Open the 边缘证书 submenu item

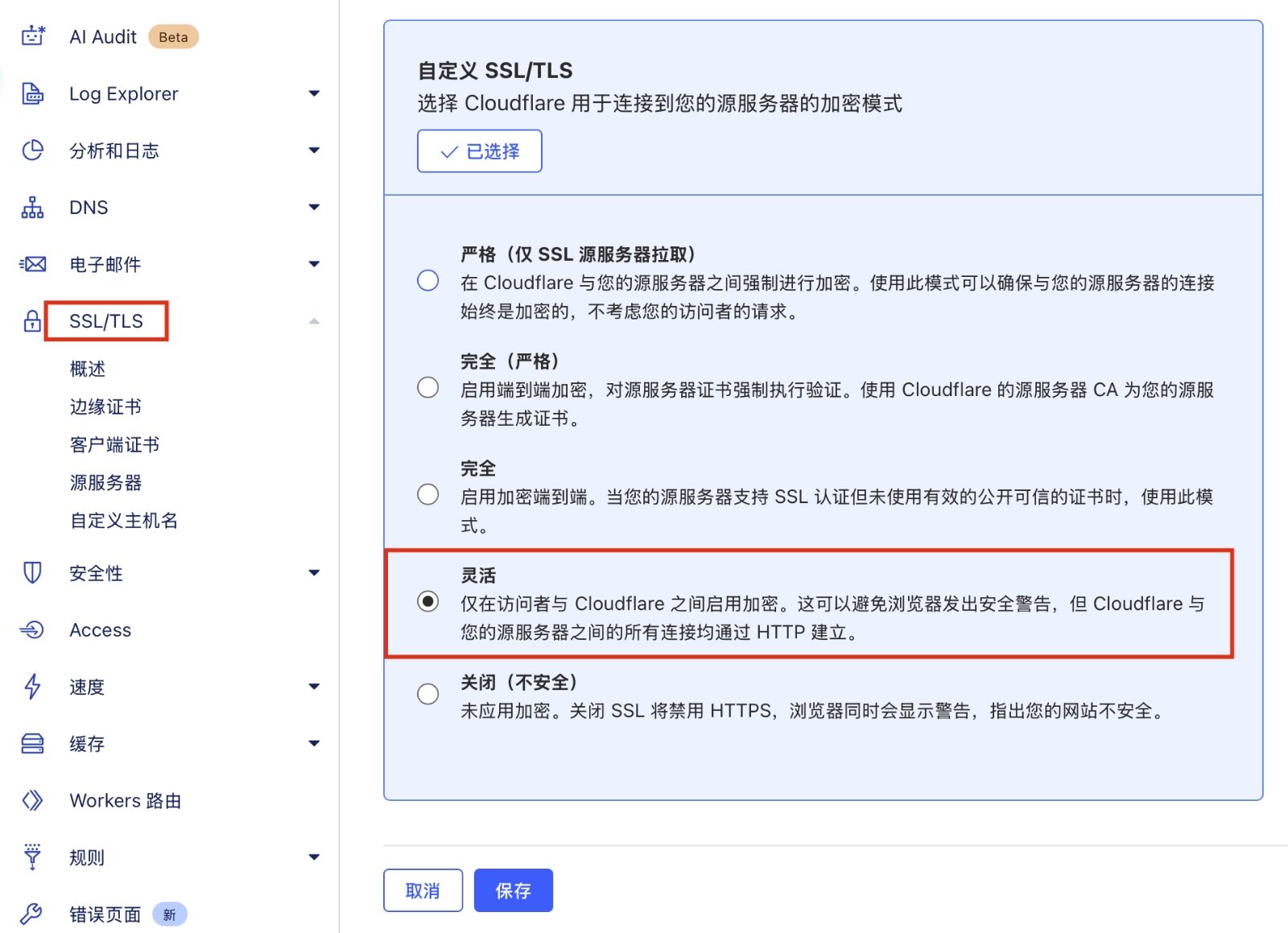(105, 407)
